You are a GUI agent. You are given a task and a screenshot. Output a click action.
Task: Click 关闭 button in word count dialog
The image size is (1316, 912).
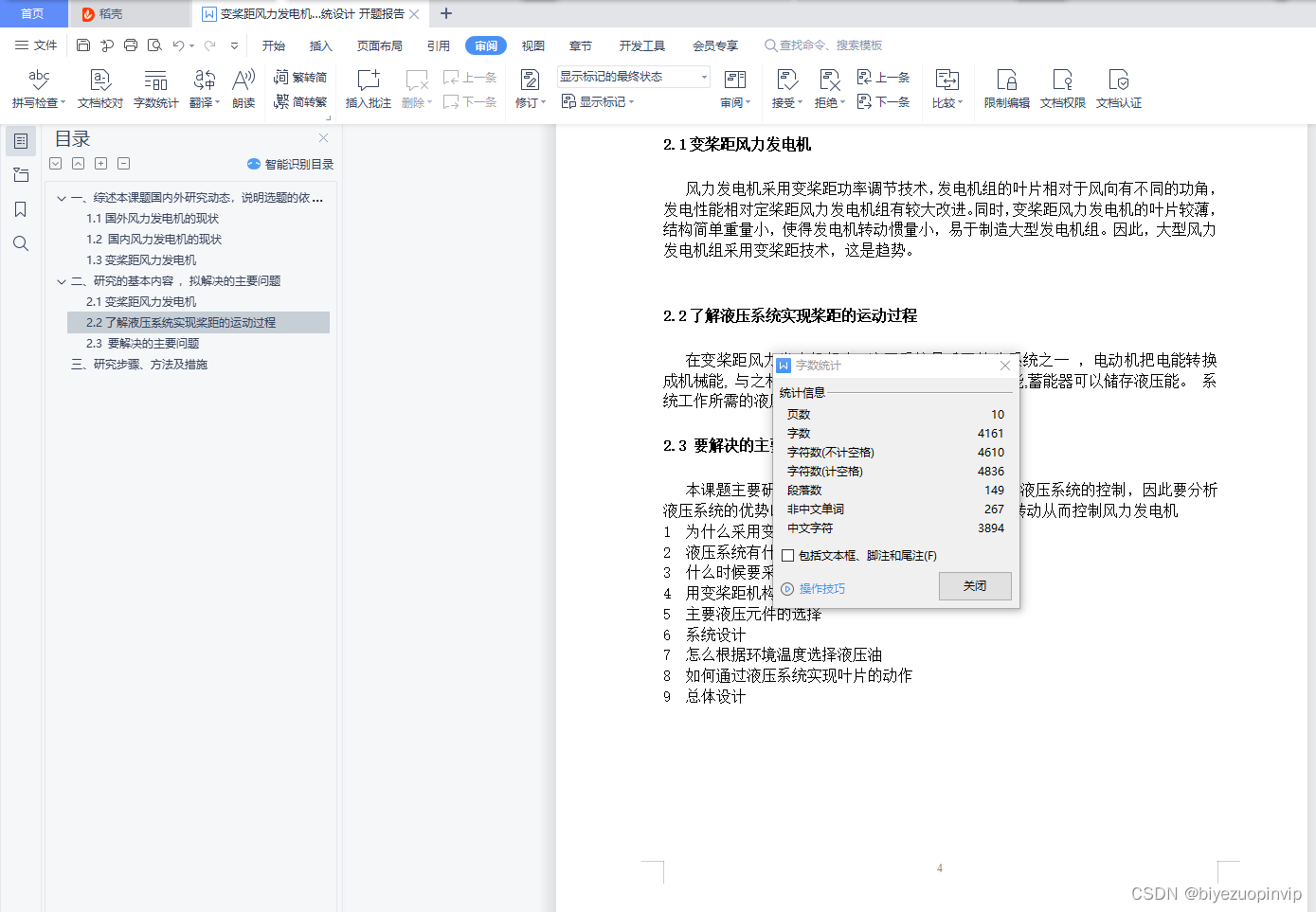click(x=975, y=586)
